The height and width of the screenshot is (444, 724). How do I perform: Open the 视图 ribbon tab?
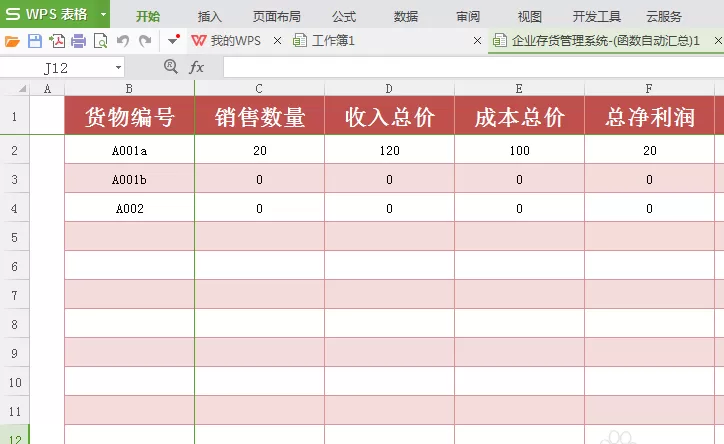pyautogui.click(x=530, y=17)
